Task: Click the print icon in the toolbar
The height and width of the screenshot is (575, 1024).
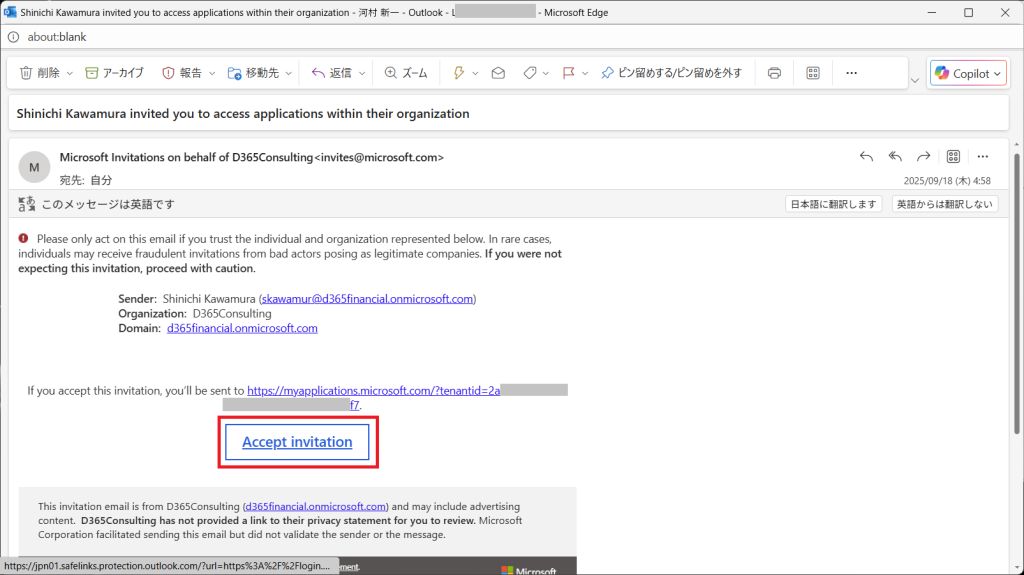Action: [x=774, y=73]
